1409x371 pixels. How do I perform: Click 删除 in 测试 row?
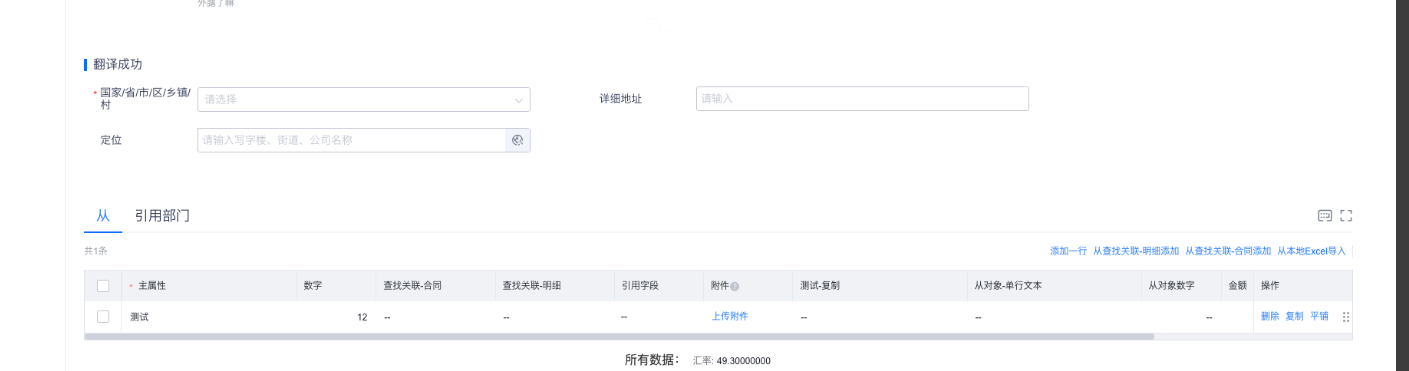[x=1270, y=316]
